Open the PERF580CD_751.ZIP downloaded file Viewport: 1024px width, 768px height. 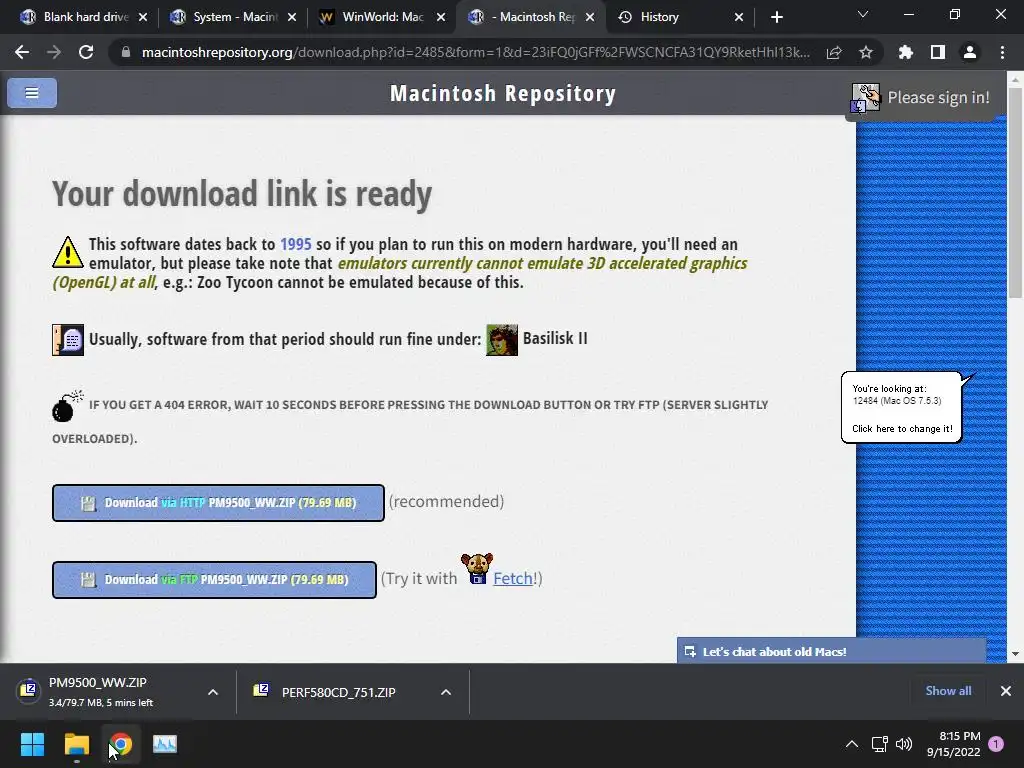[x=339, y=692]
